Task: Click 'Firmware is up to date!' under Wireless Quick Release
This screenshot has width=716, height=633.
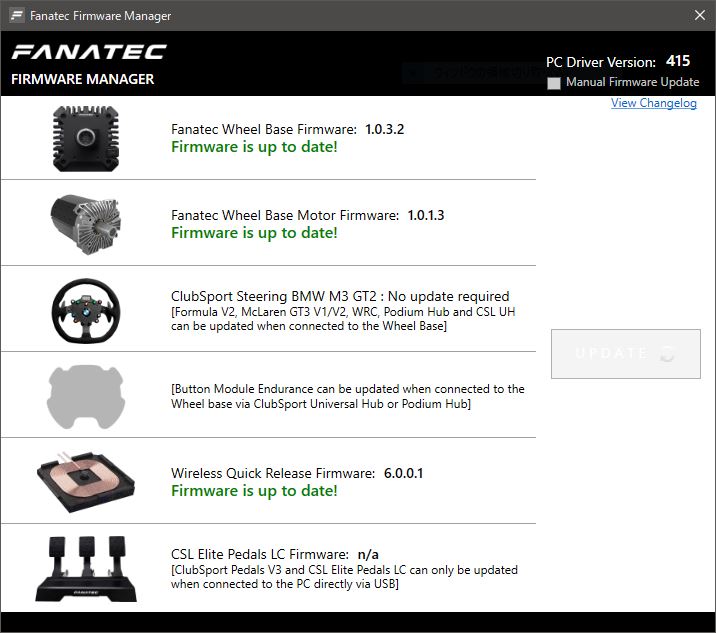Action: click(x=254, y=491)
